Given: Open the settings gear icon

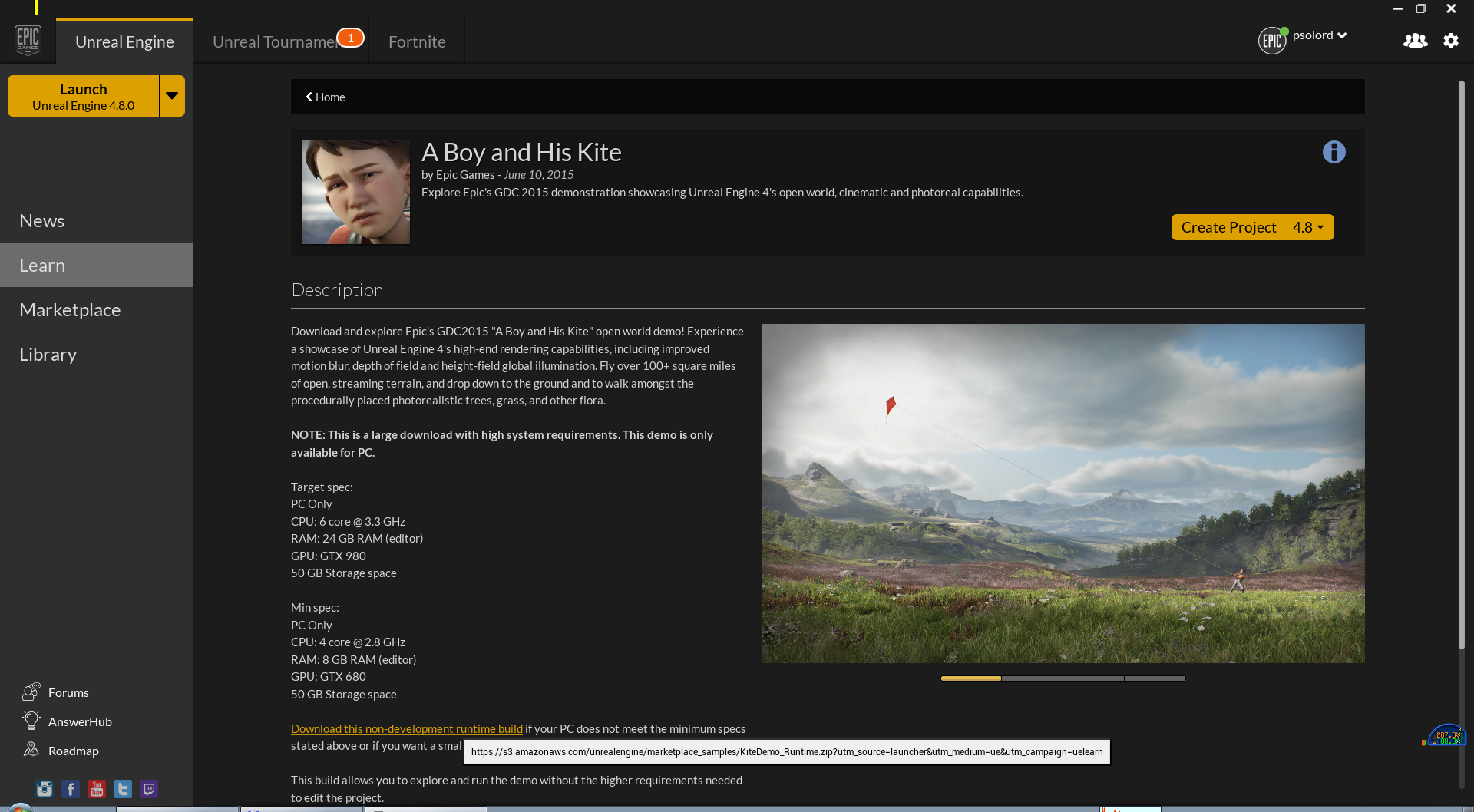Looking at the screenshot, I should [x=1450, y=41].
